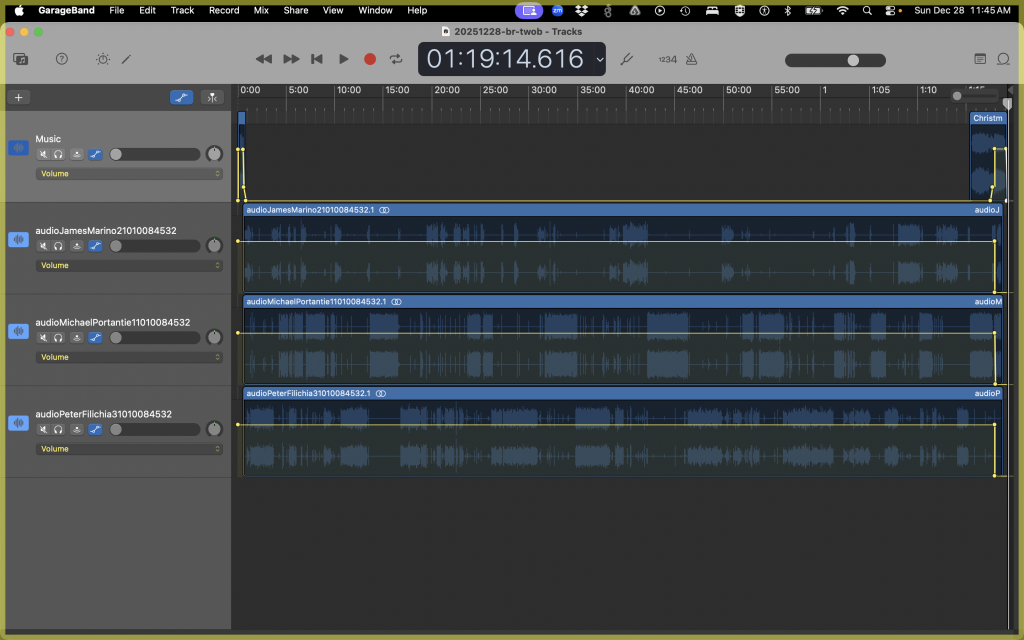
Task: Add a new track with plus button
Action: click(x=18, y=97)
